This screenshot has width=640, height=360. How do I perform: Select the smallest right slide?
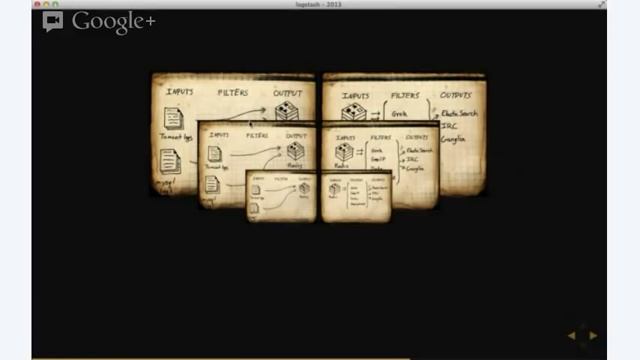click(x=356, y=196)
